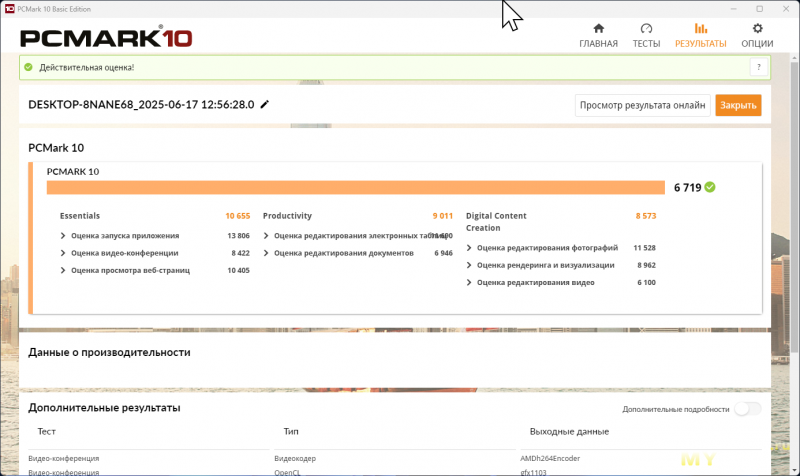Click the orange Закрыть button
This screenshot has width=800, height=476.
(x=738, y=105)
